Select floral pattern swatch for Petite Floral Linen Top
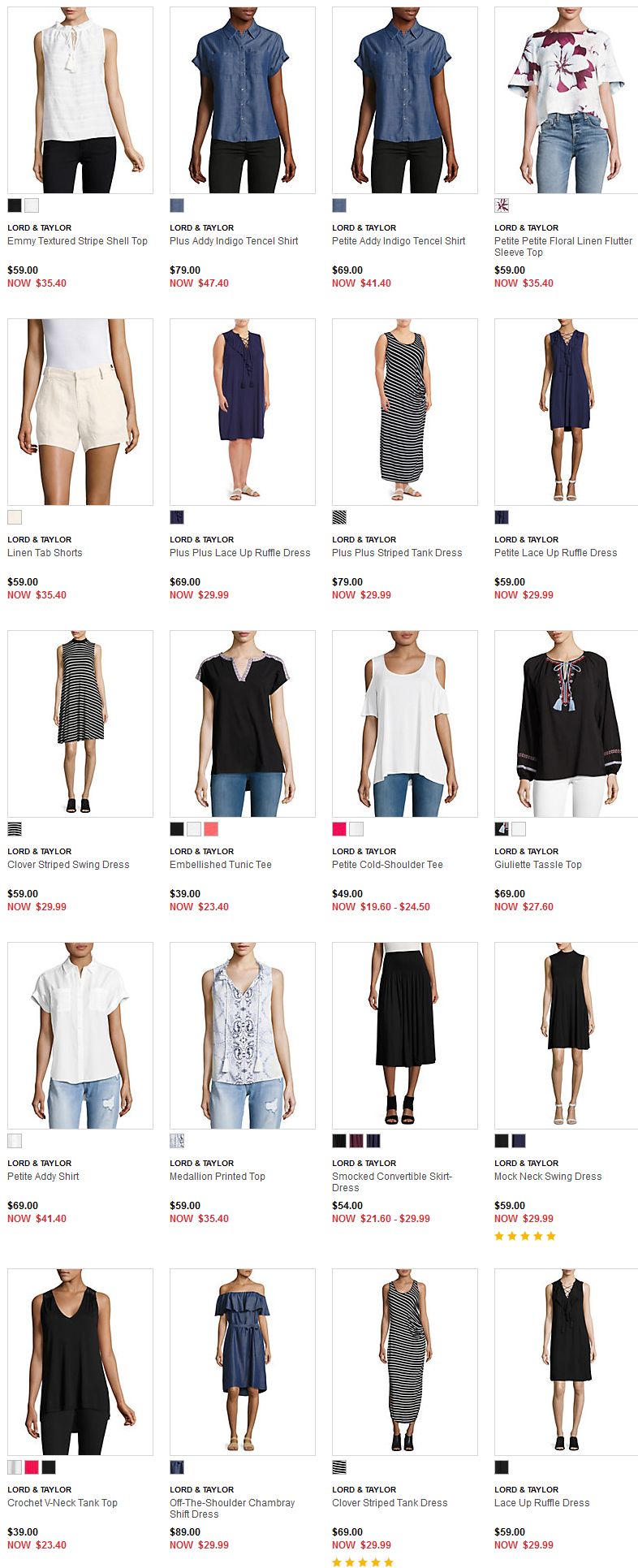 502,205
